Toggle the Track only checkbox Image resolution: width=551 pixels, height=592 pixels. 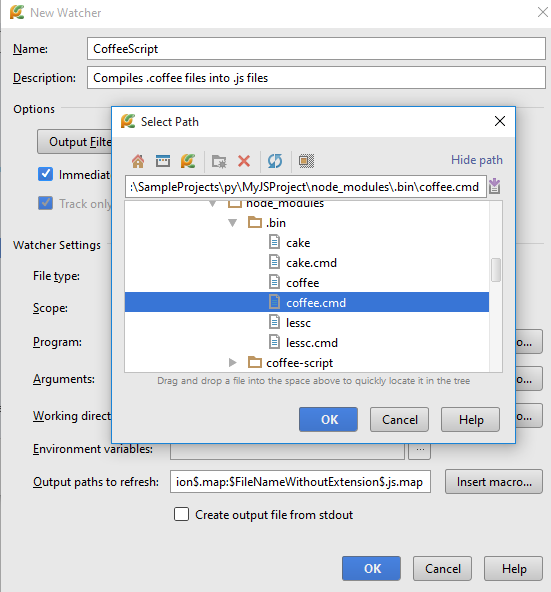tap(45, 203)
